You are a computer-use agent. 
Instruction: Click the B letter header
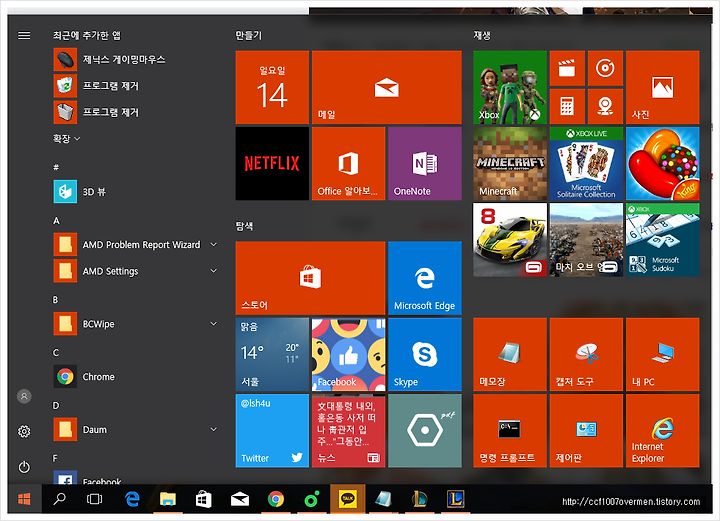(x=56, y=300)
